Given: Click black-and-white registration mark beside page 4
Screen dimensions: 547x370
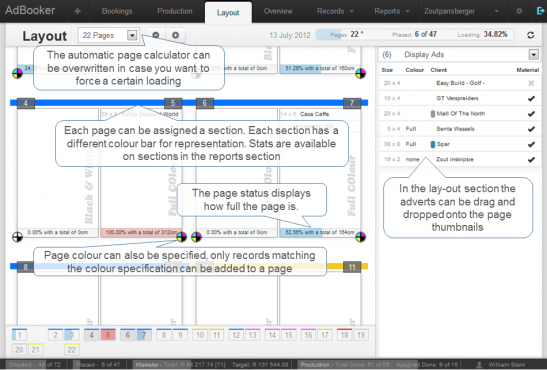Looking at the screenshot, I should coord(17,237).
